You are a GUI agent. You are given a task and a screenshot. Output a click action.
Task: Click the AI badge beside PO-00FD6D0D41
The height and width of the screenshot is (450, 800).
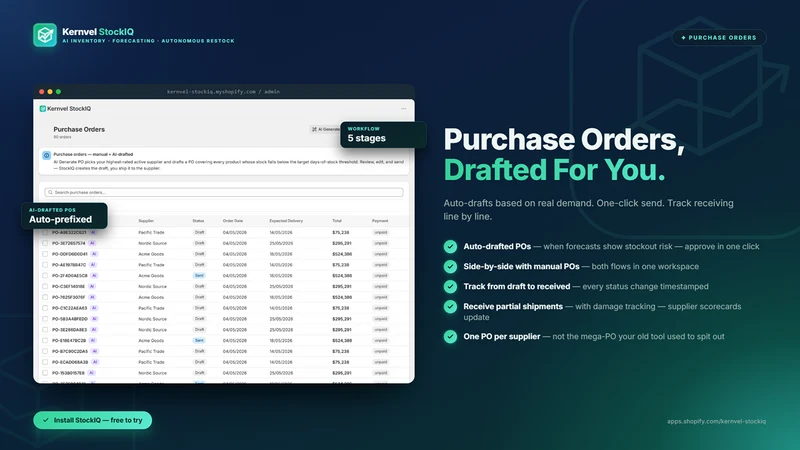[94, 254]
